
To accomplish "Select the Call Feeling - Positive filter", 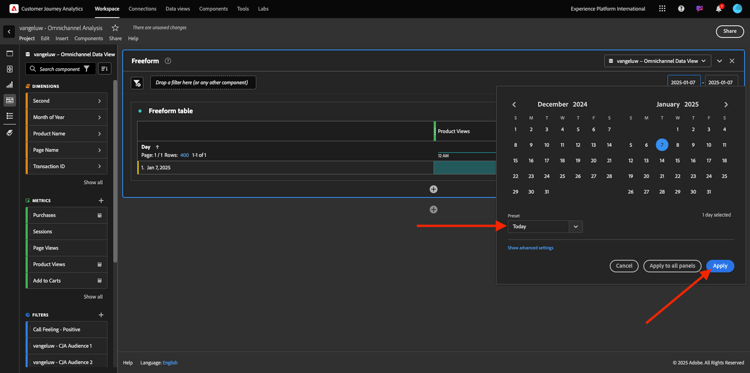I will click(66, 330).
